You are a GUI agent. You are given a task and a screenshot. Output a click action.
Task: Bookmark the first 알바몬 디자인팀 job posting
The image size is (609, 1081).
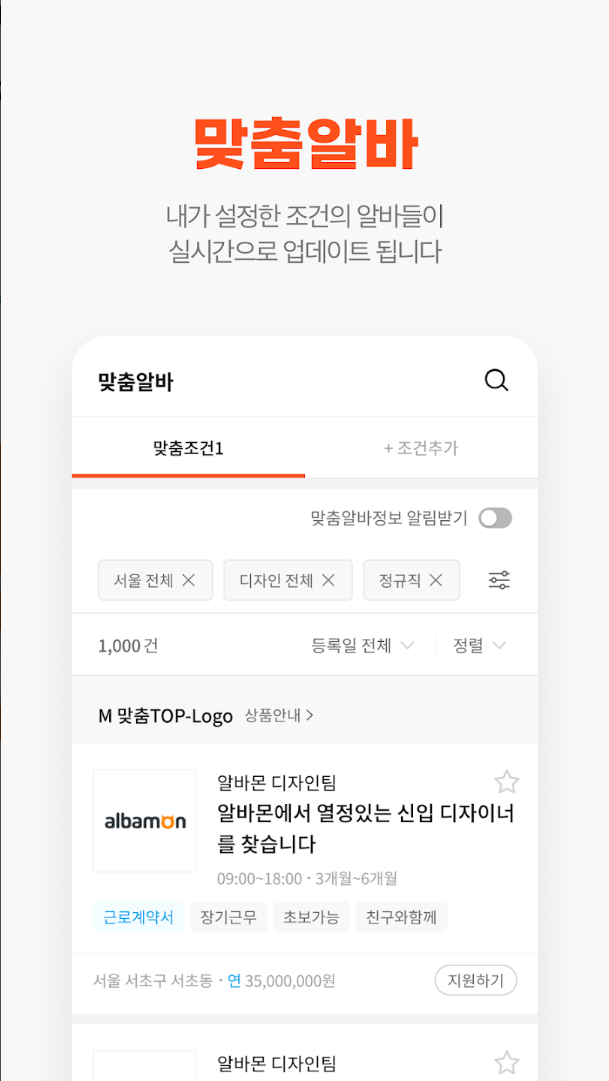point(508,782)
